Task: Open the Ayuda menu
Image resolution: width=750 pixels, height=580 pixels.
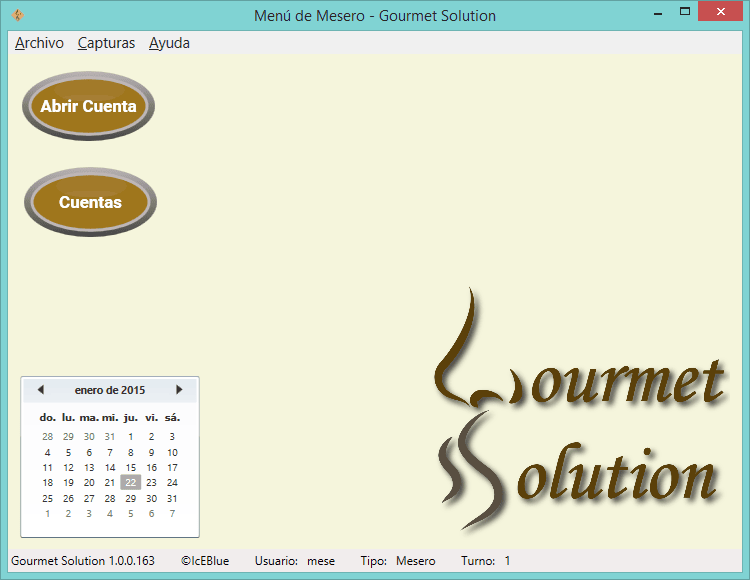Action: click(x=169, y=43)
